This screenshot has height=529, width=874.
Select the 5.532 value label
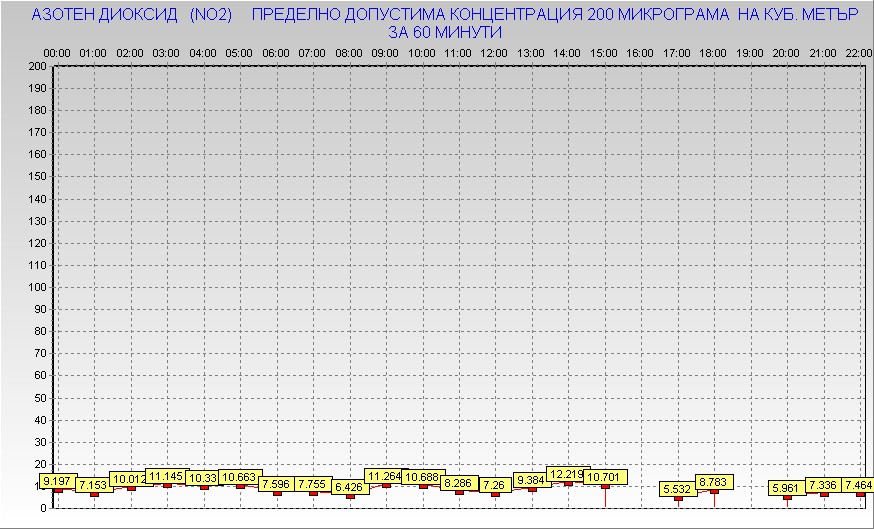(678, 489)
